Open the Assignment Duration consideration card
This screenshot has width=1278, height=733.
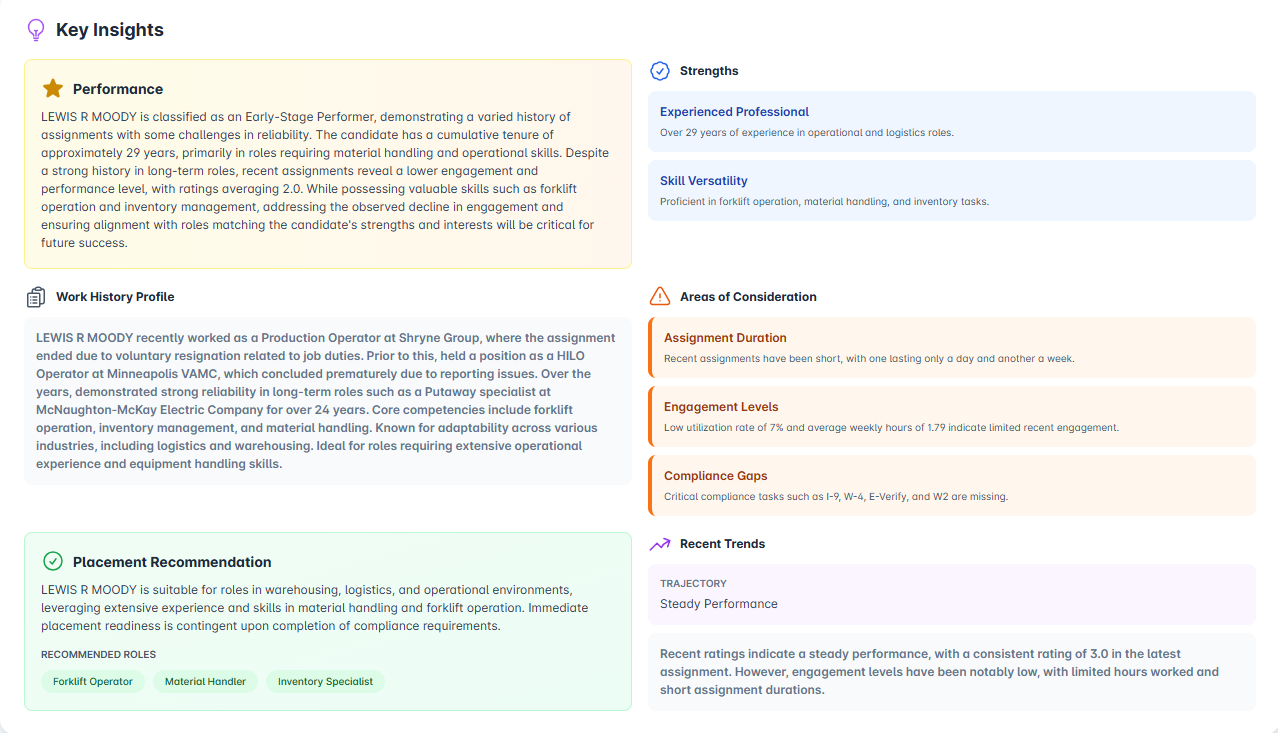tap(952, 348)
